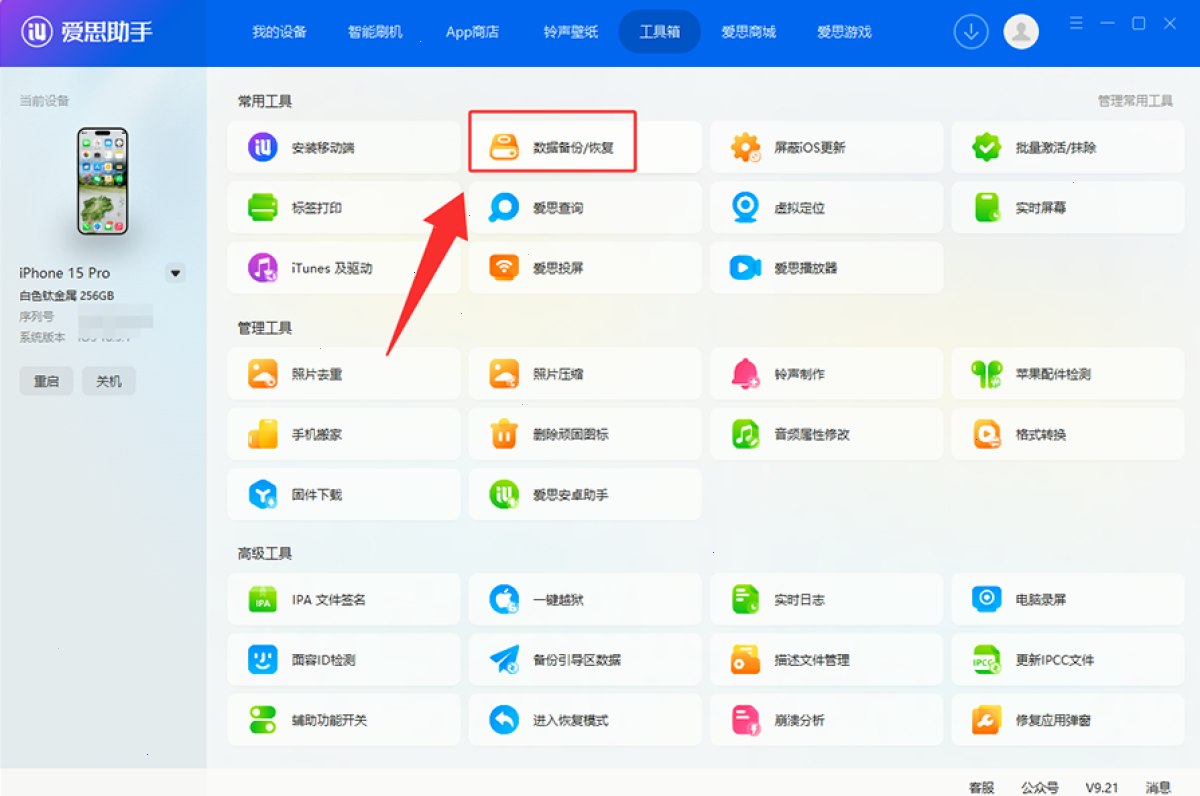Open the 爱思商城 tab

click(749, 32)
